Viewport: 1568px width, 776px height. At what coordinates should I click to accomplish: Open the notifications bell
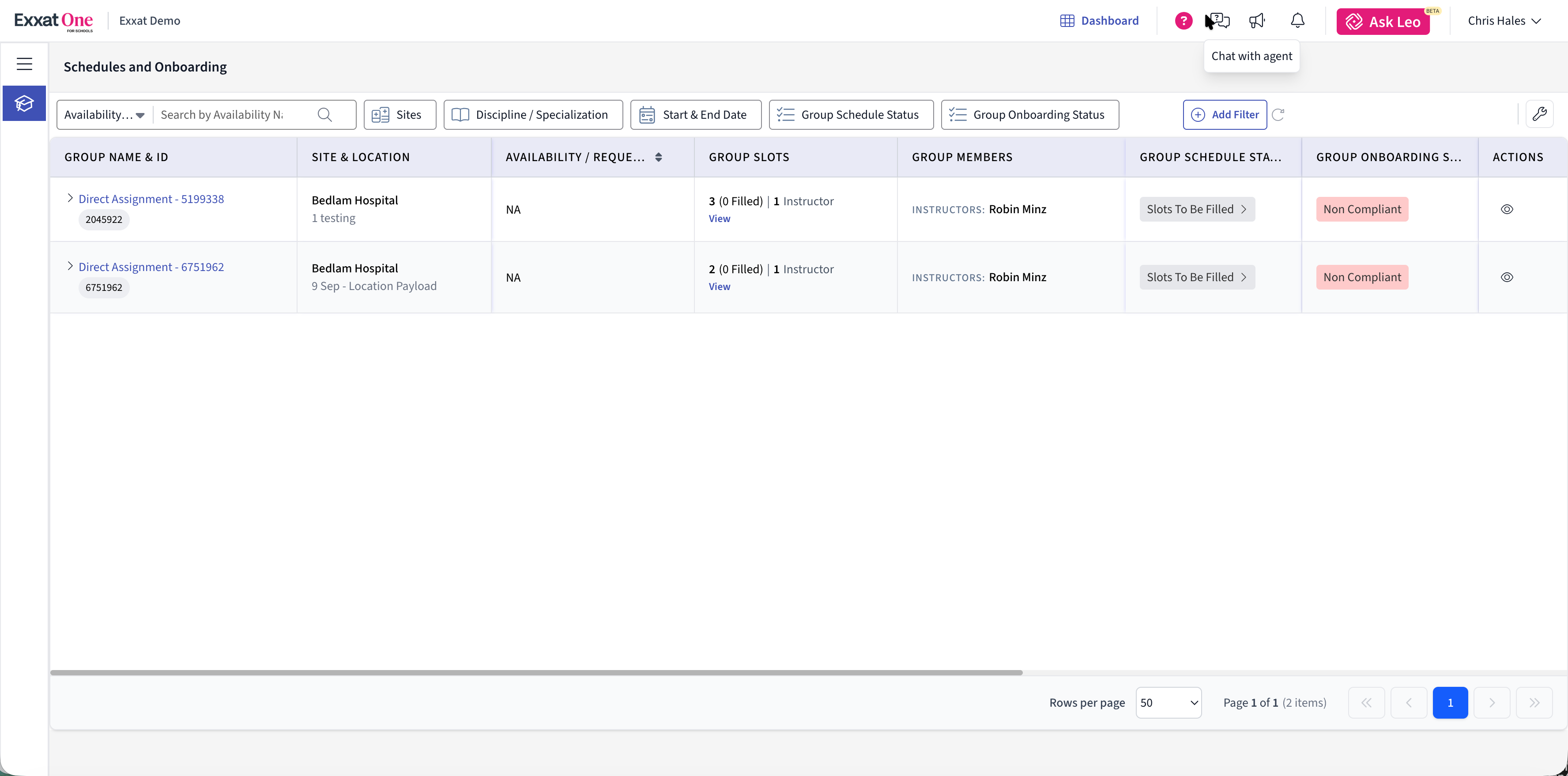1298,21
